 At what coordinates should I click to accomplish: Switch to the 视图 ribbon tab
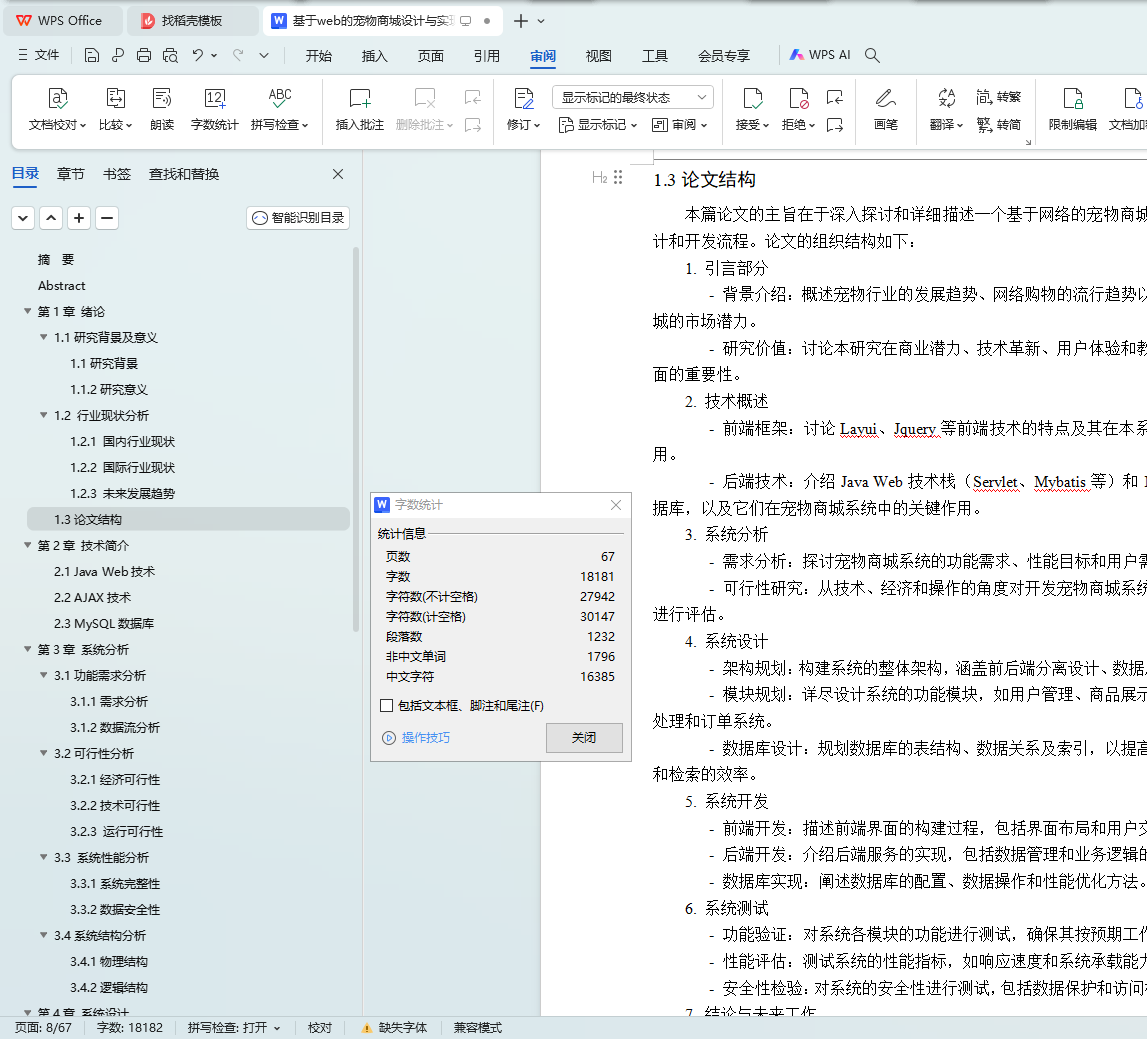598,56
